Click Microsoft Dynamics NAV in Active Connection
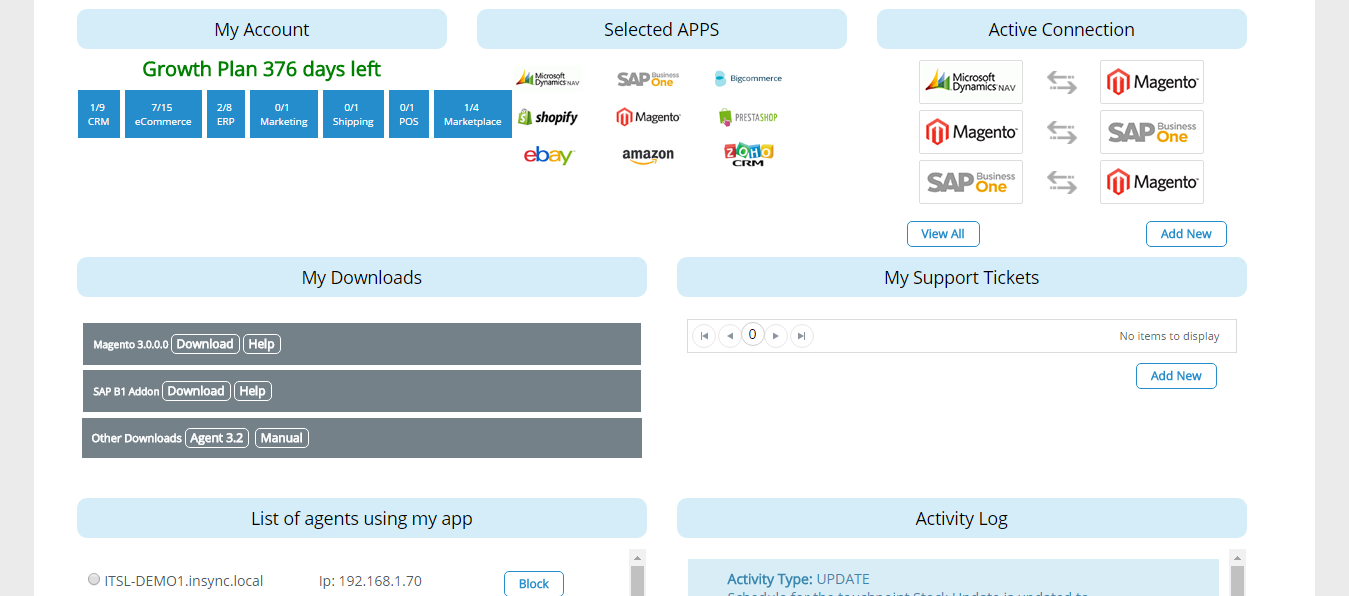This screenshot has width=1349, height=596. pyautogui.click(x=971, y=82)
